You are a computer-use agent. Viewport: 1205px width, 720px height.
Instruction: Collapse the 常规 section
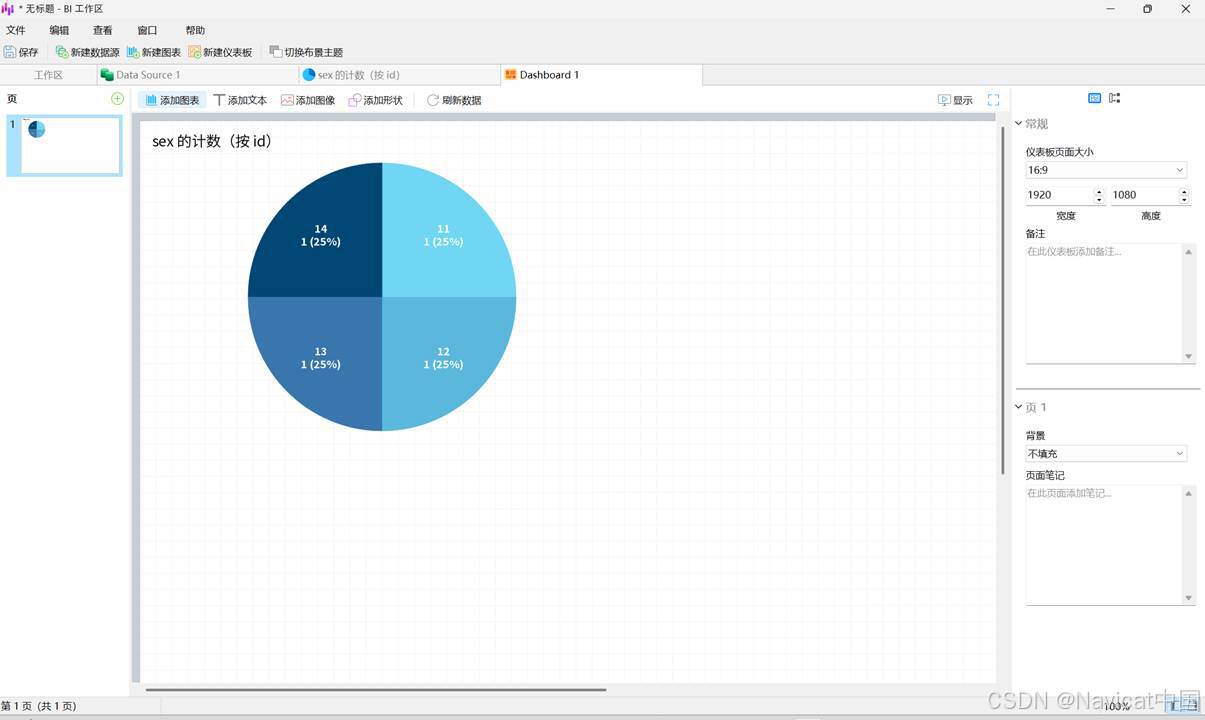pyautogui.click(x=1019, y=124)
